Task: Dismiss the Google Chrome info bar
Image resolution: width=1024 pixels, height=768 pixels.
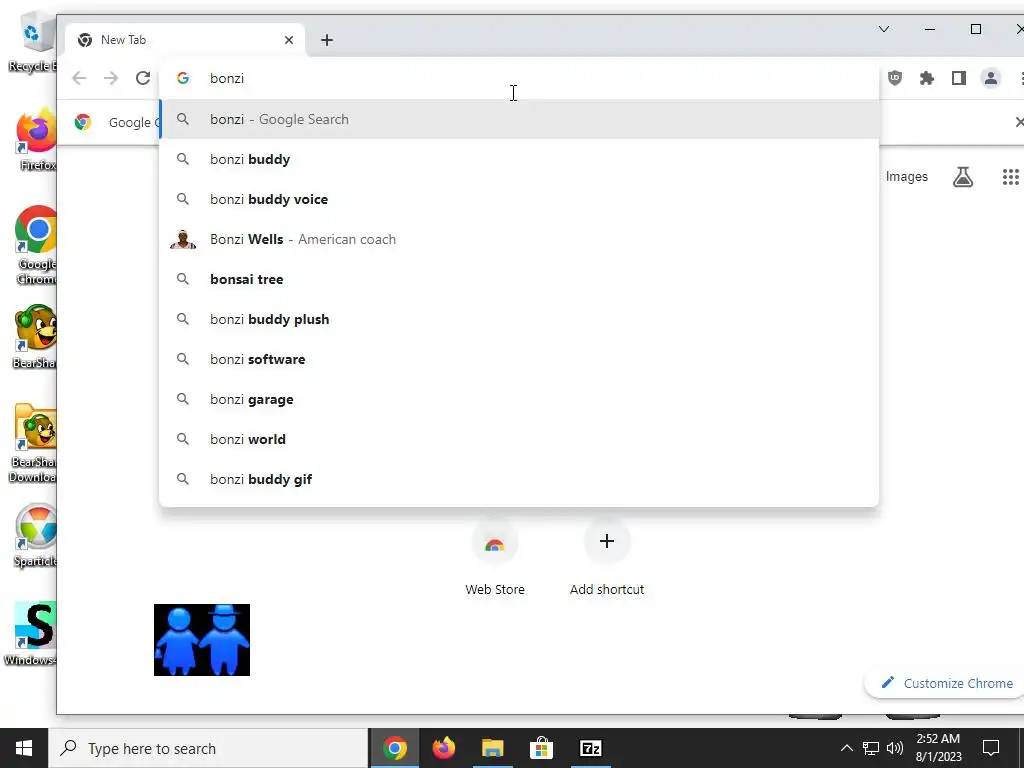Action: [x=1019, y=122]
